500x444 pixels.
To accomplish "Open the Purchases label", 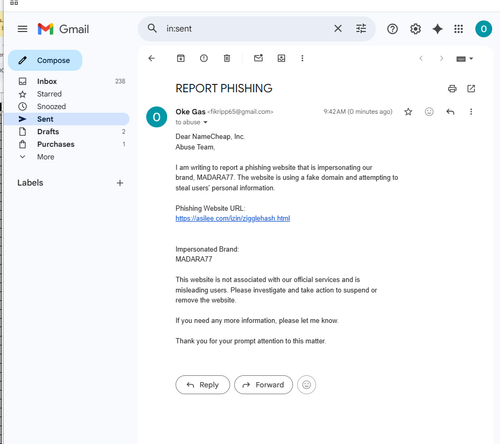I will coord(67,144).
